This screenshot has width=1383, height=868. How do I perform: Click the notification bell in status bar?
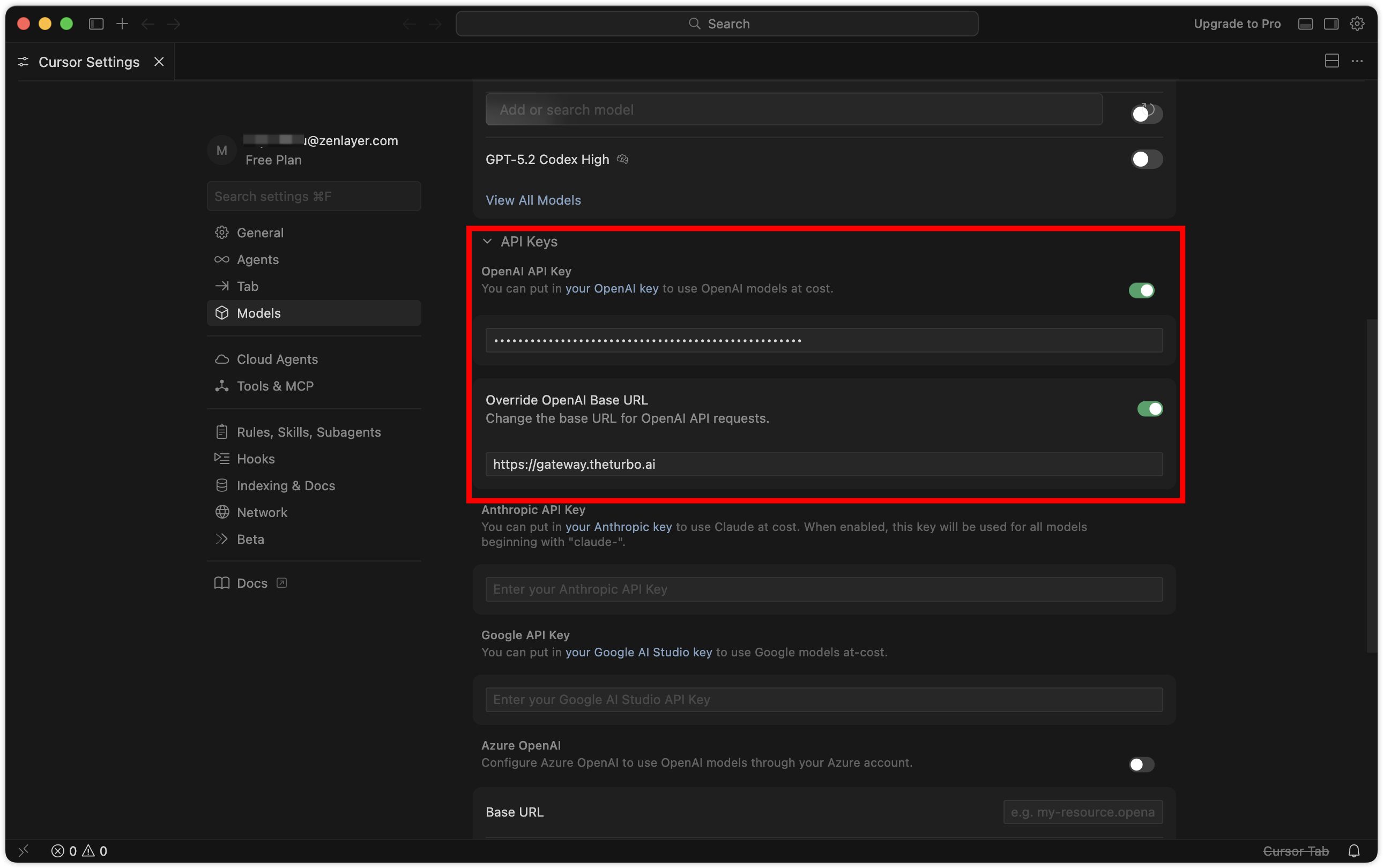pos(1354,851)
